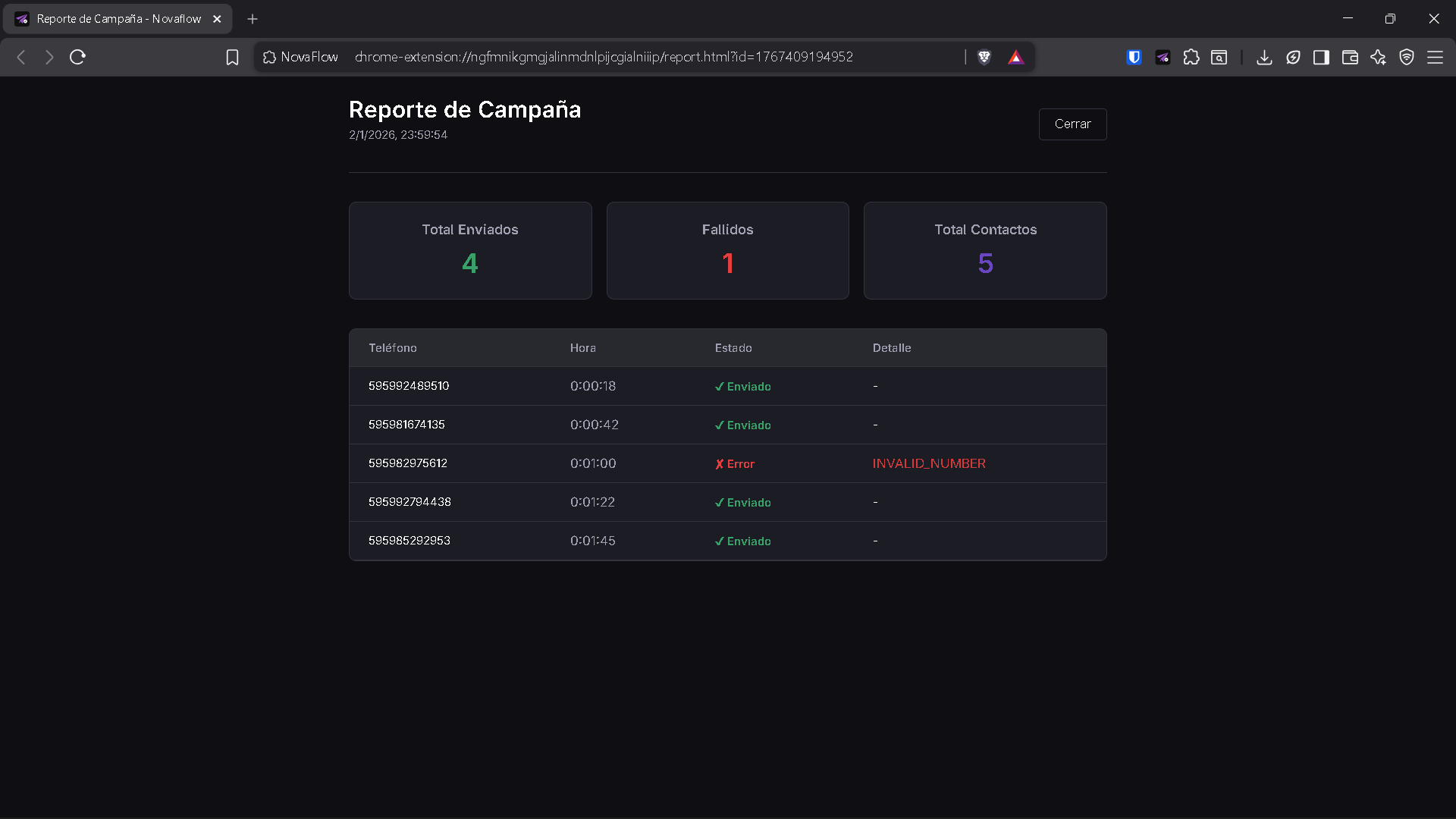Click the INVALID_NUMBER error detail
Screen dimensions: 1456x819
click(x=929, y=463)
